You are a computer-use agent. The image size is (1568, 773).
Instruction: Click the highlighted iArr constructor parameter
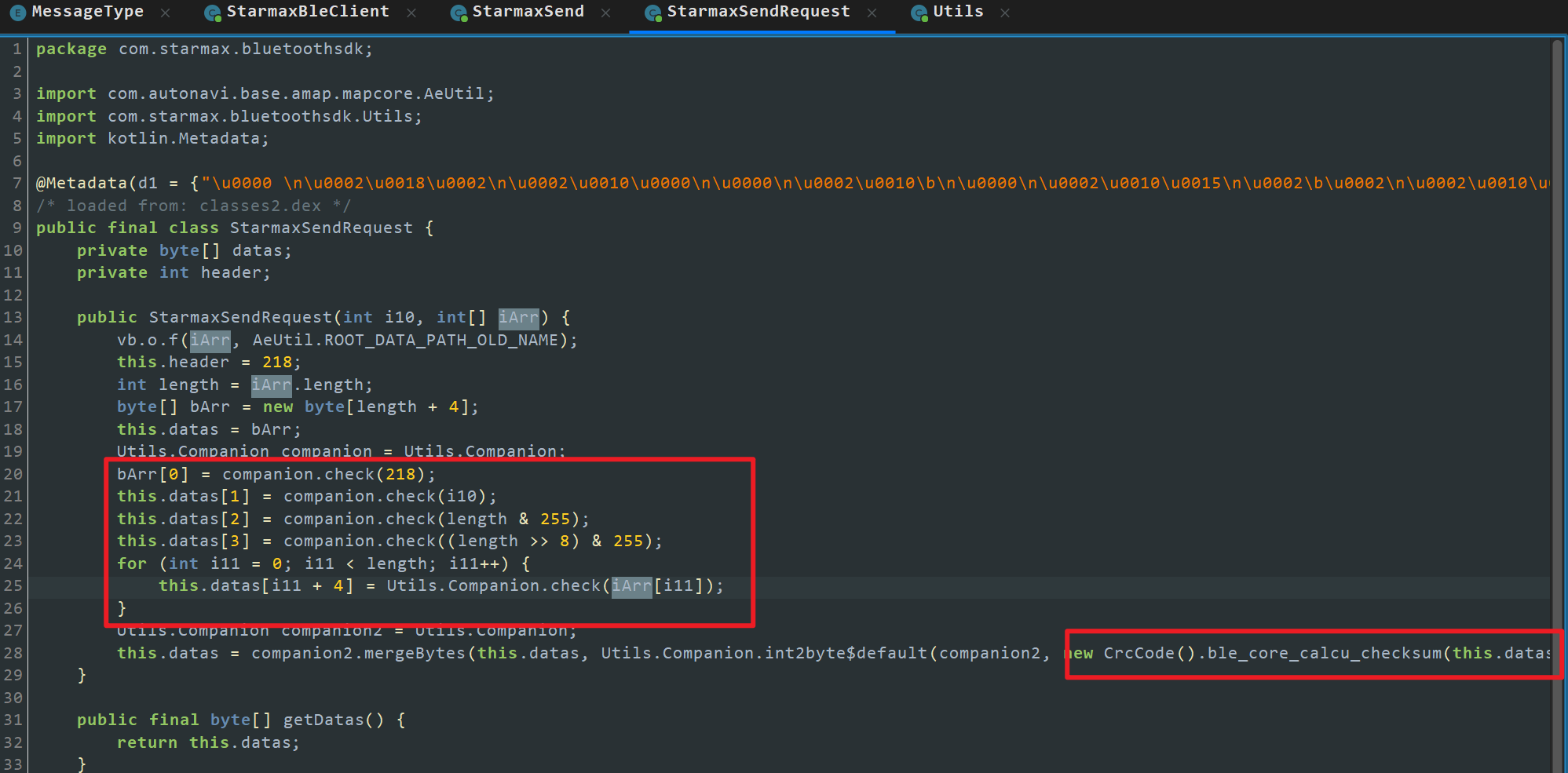click(519, 317)
